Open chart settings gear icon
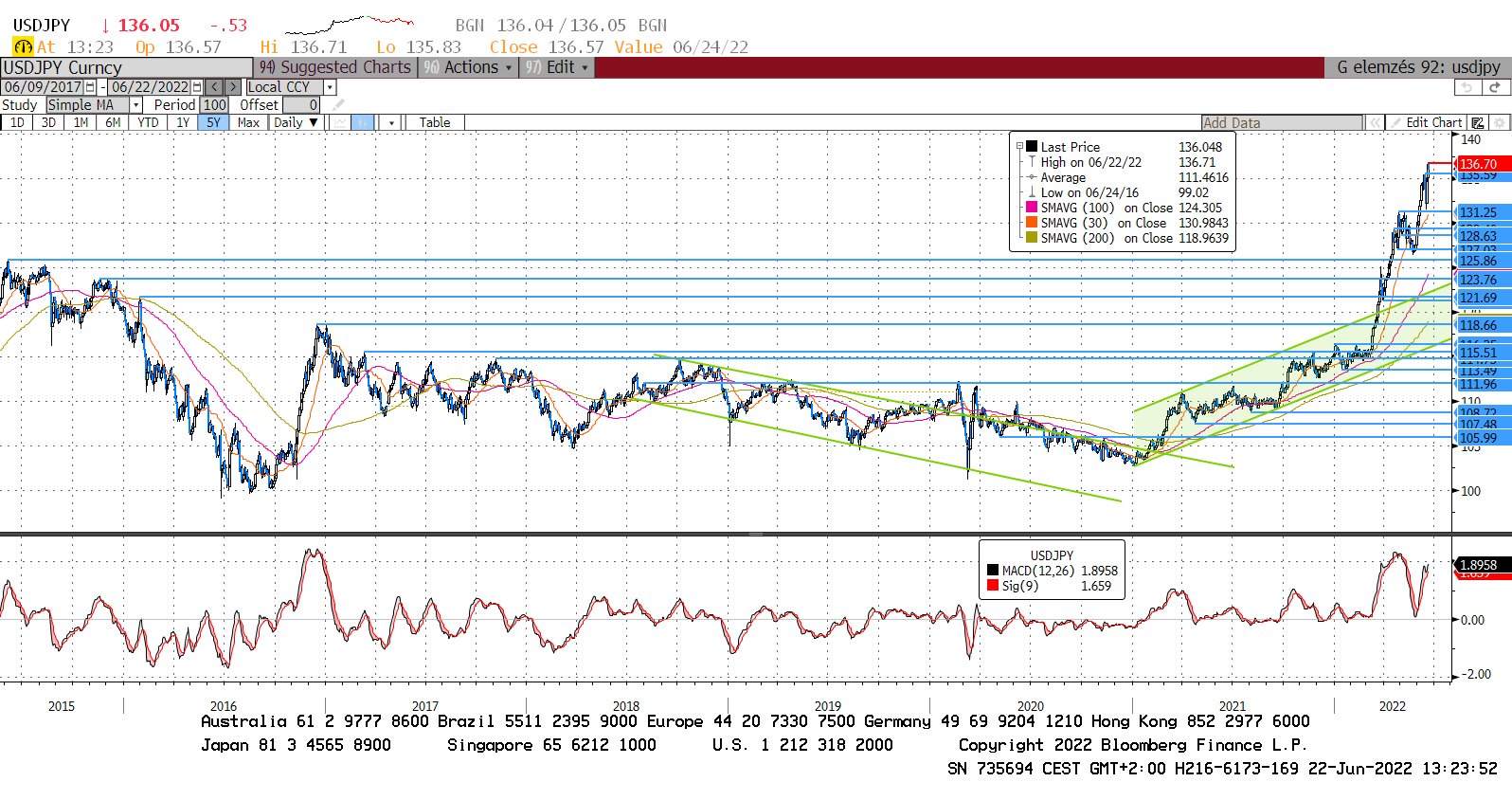Viewport: 1512px width, 800px height. coord(1499,122)
